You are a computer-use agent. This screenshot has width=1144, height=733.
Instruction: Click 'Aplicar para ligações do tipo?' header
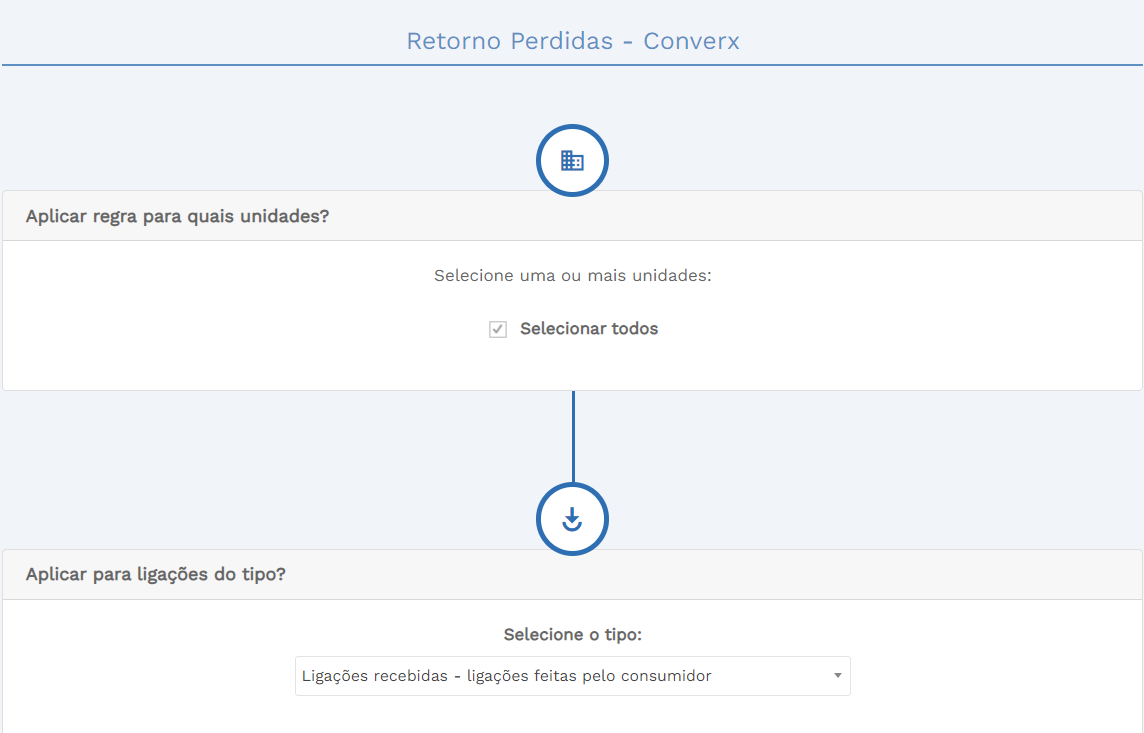coord(155,575)
